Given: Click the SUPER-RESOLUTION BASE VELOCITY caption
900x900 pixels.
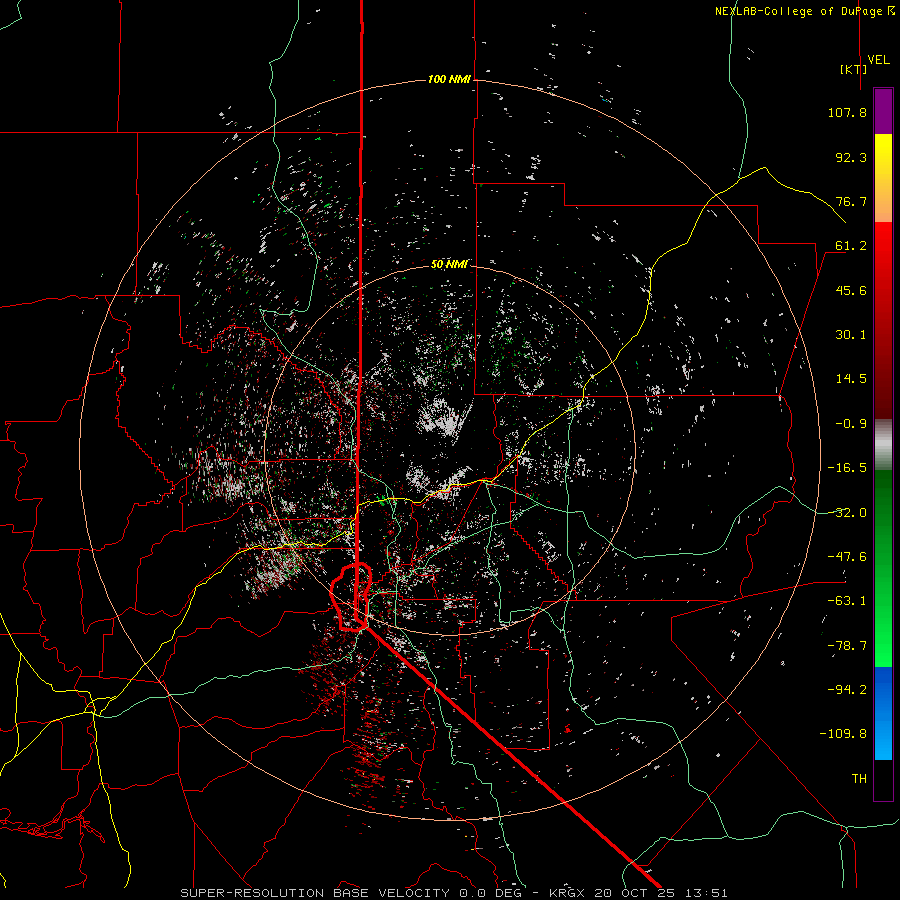Looking at the screenshot, I should (315, 893).
